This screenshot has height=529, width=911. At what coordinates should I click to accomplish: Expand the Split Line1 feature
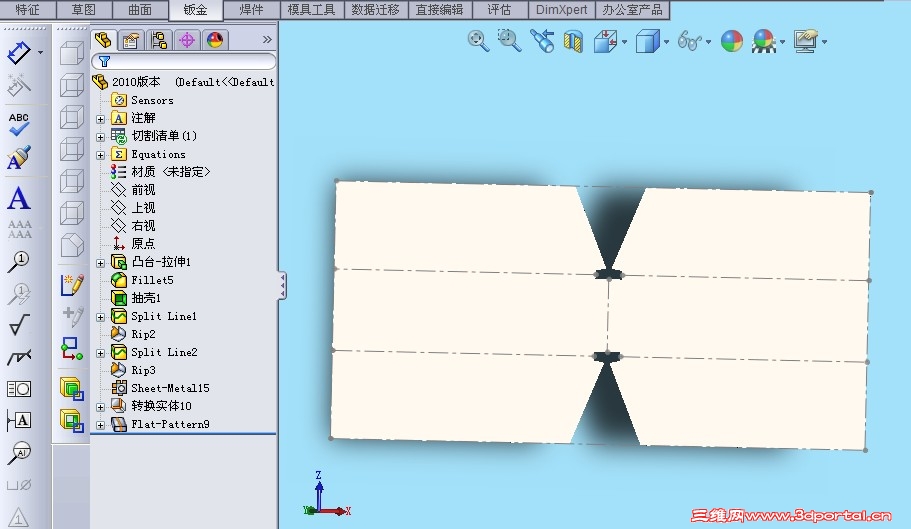[x=100, y=317]
